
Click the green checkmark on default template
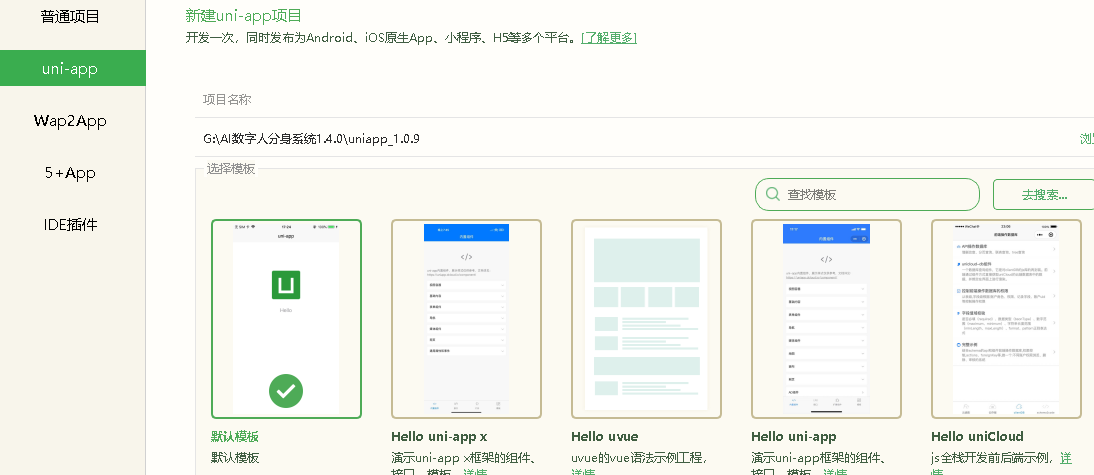pos(286,390)
